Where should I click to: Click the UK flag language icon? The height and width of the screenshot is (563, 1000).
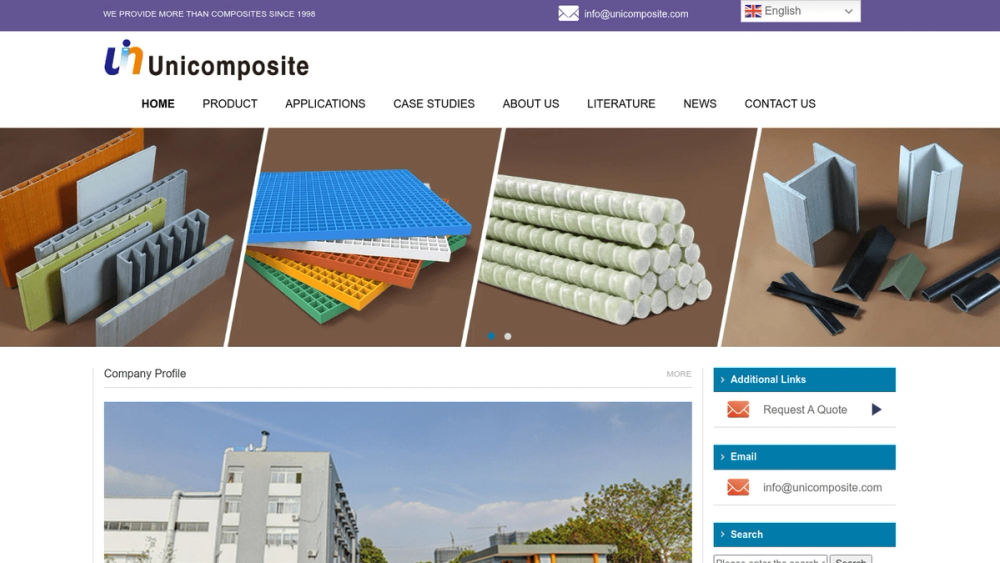coord(753,11)
